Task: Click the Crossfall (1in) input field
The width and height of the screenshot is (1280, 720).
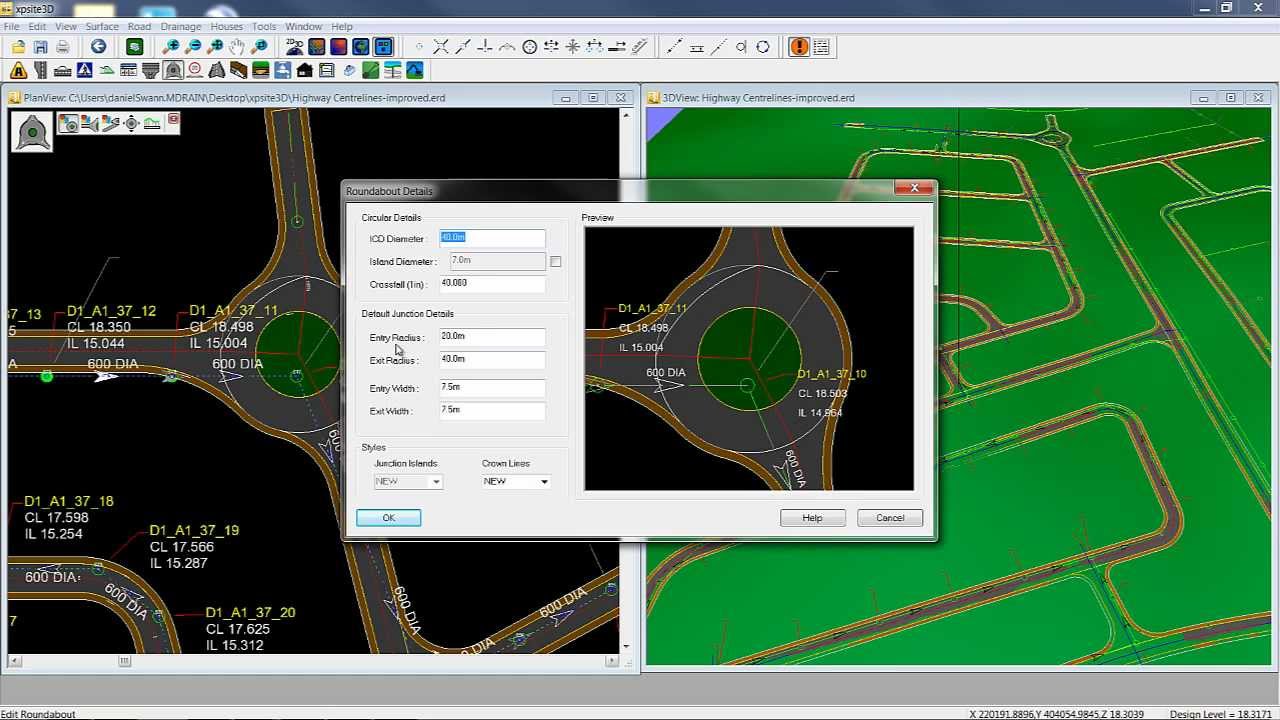Action: (492, 283)
